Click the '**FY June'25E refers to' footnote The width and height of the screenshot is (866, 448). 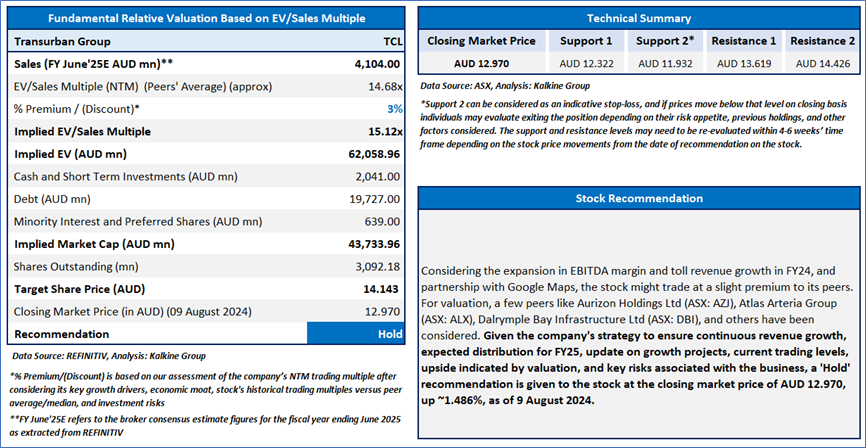[205, 426]
